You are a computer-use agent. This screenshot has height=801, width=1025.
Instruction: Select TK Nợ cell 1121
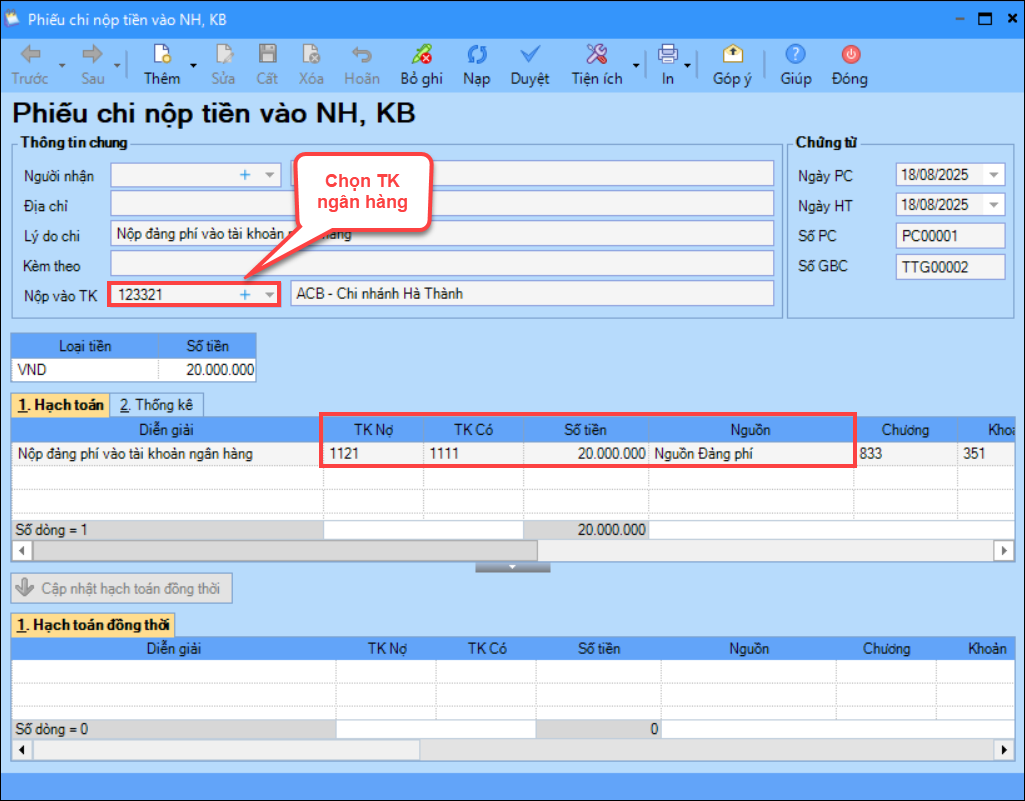pos(373,454)
